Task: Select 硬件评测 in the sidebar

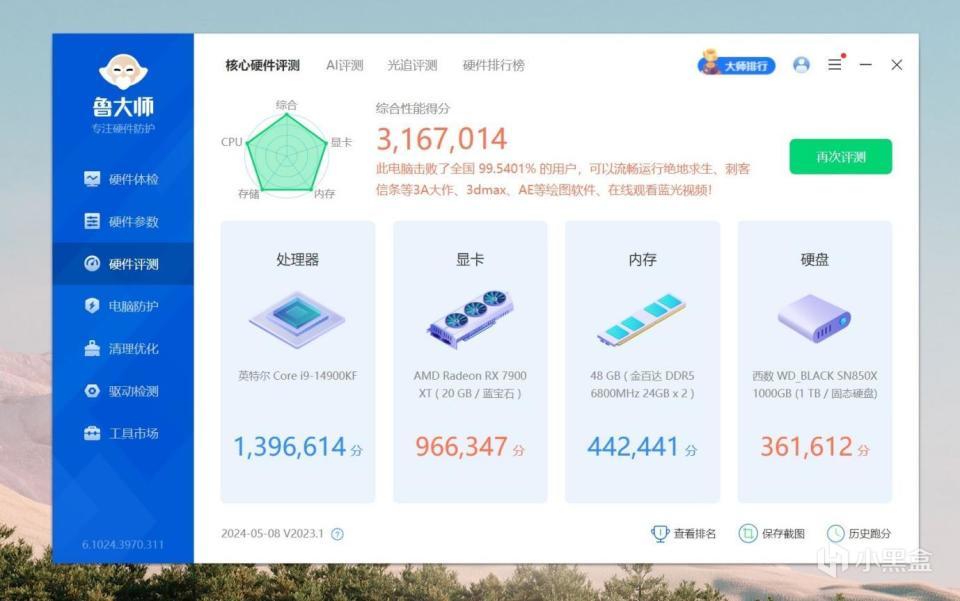Action: pyautogui.click(x=122, y=264)
